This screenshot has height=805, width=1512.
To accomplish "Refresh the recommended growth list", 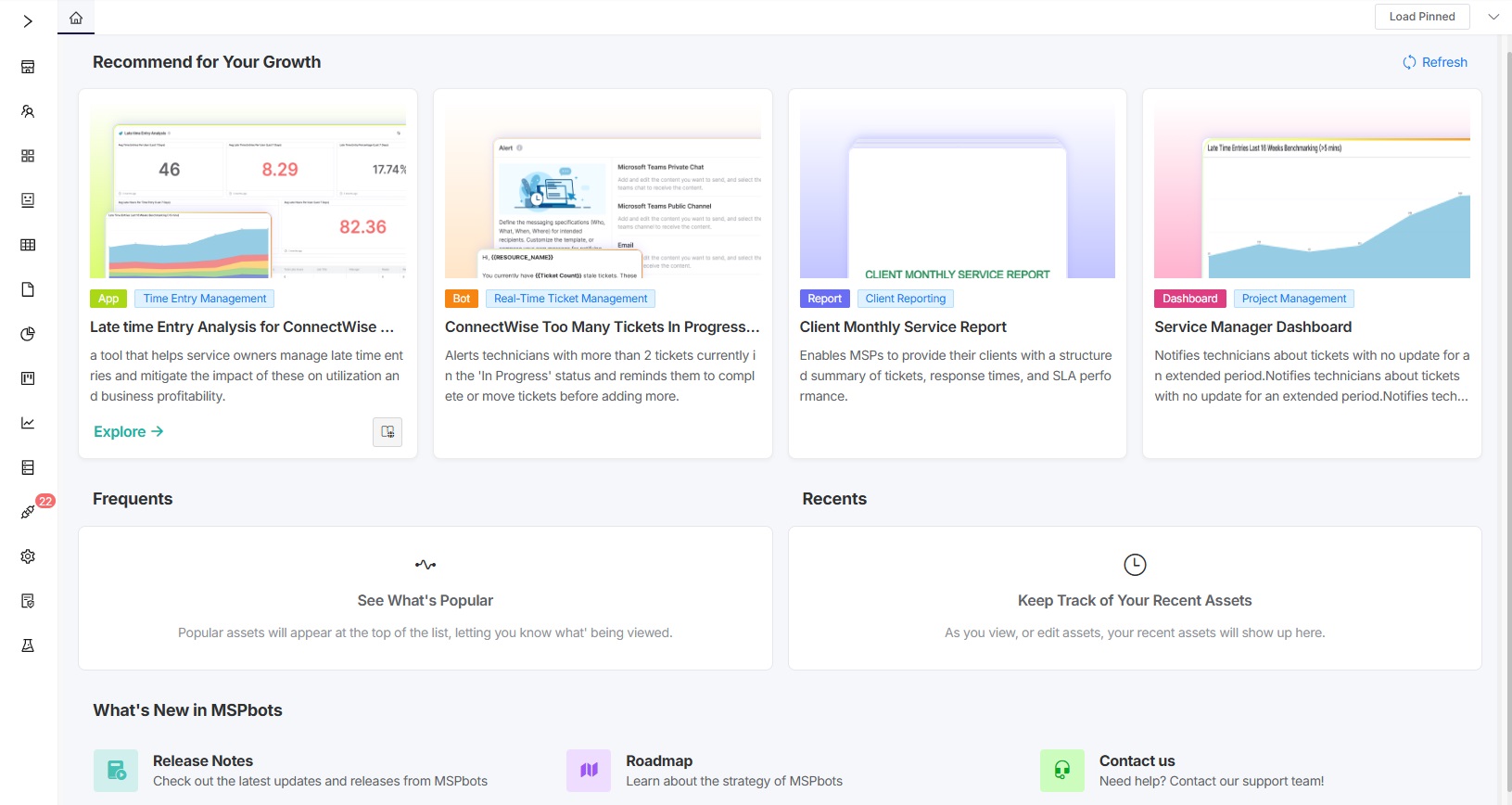I will (1435, 62).
